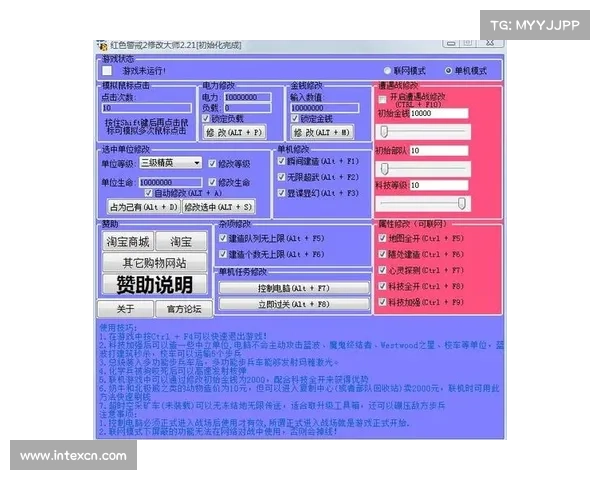Toggle 科技加强 (Ctrl + F9) checkbox

click(x=382, y=302)
